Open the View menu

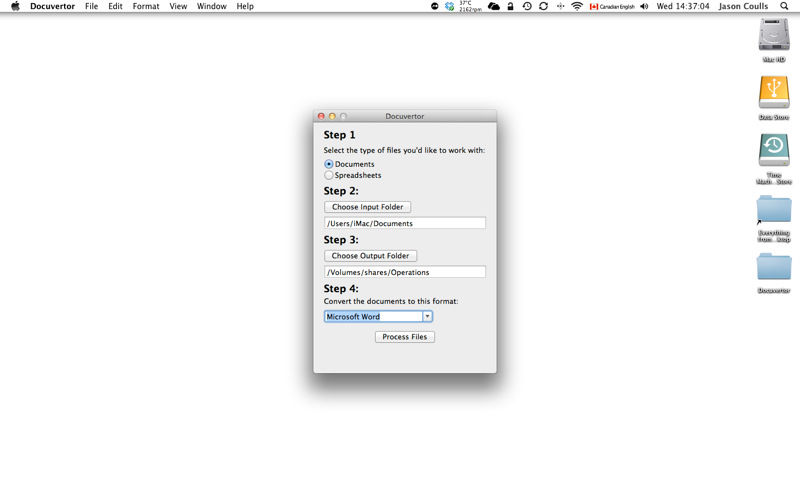tap(178, 6)
